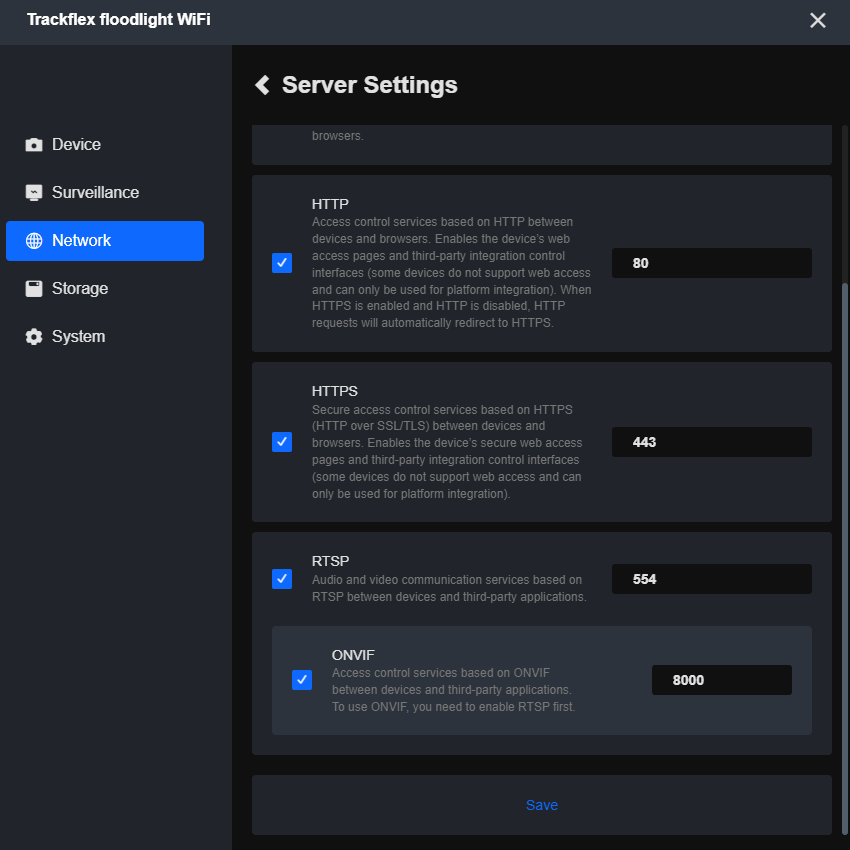Screen dimensions: 850x850
Task: Click the Trackflex floodlight WiFi title text
Action: [119, 20]
